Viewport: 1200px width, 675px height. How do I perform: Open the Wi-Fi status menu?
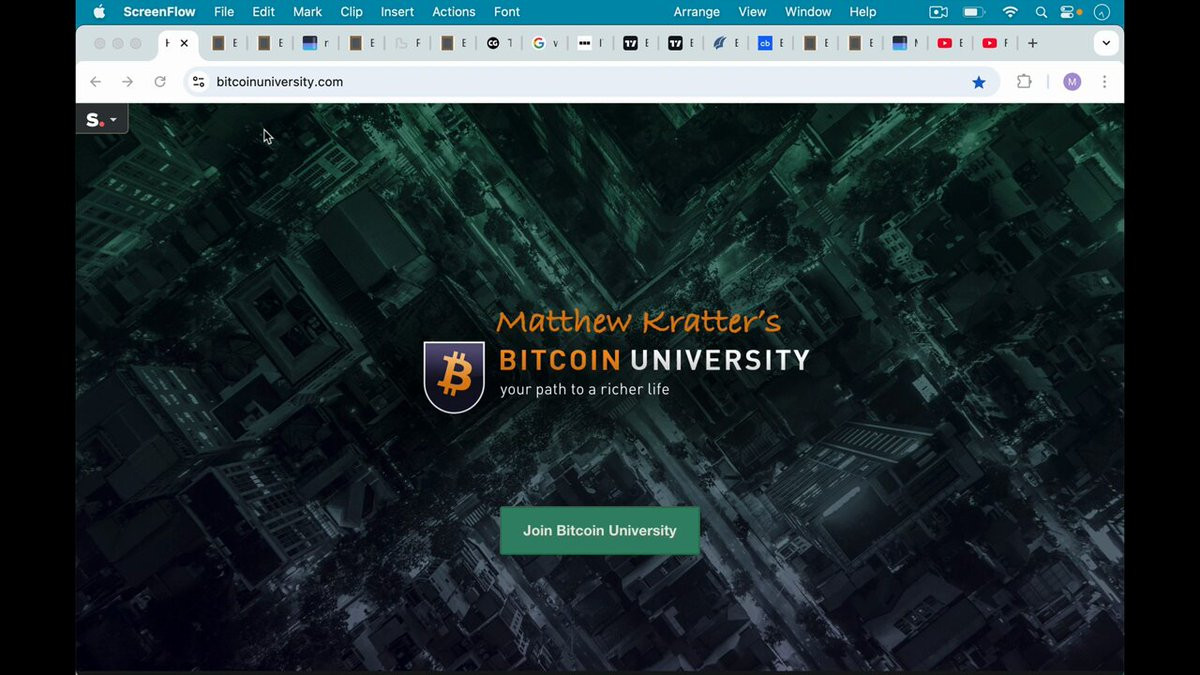(x=1010, y=12)
